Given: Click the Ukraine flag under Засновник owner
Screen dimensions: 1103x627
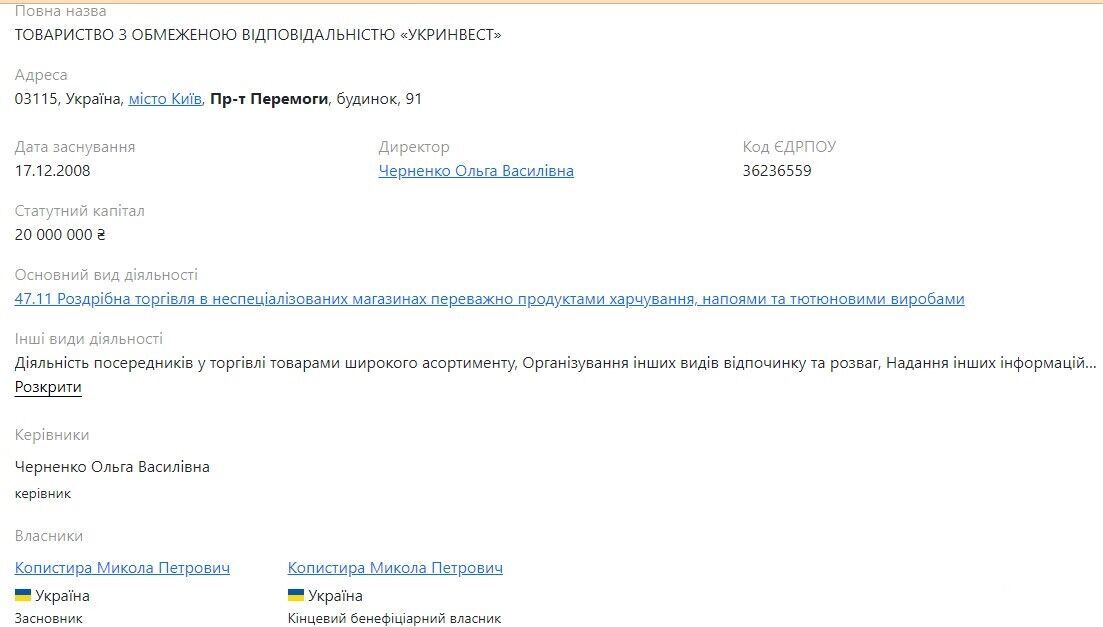Looking at the screenshot, I should coord(23,595).
